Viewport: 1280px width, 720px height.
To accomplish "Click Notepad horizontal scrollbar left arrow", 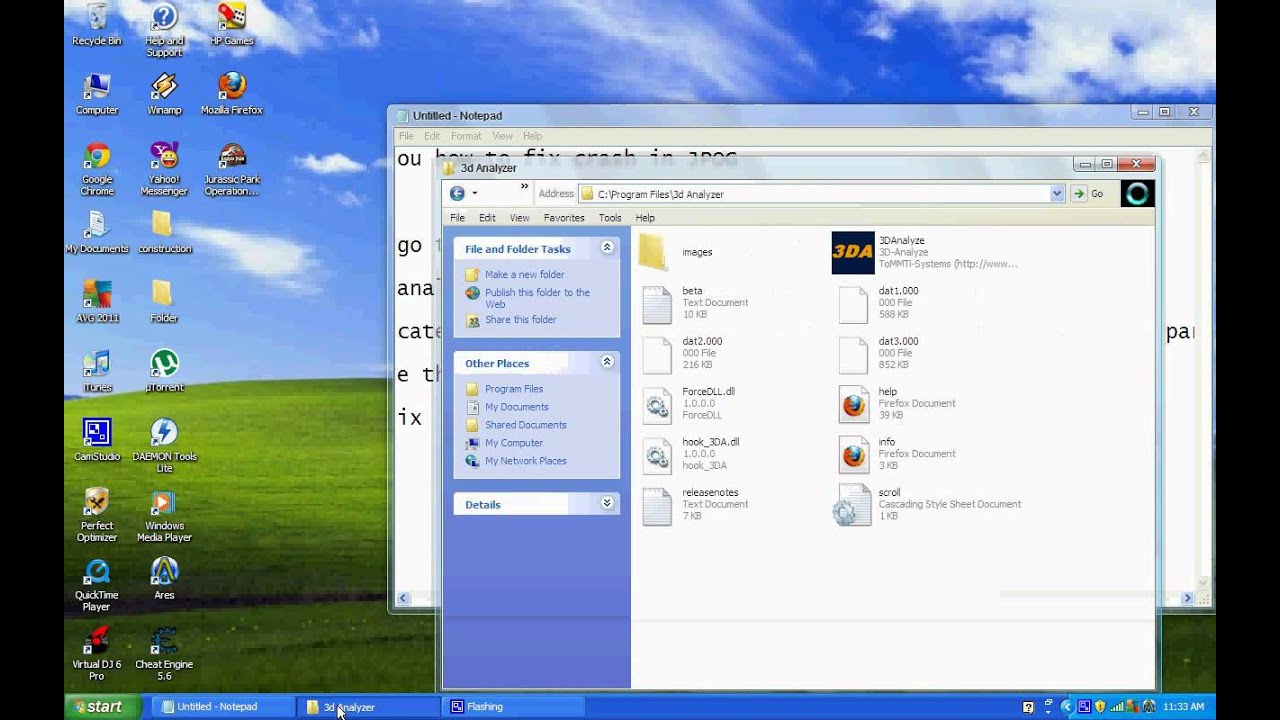I will tap(403, 598).
